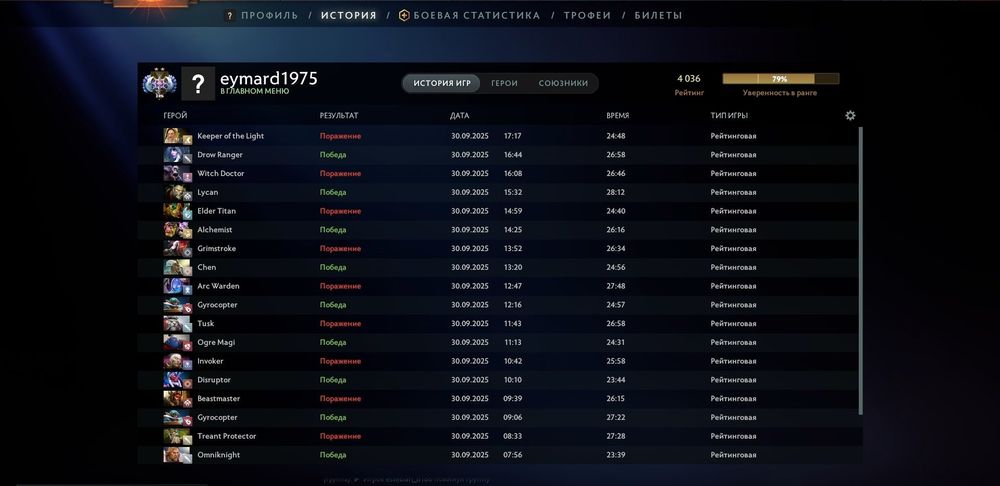Open the История tab
The width and height of the screenshot is (1000, 486).
(x=349, y=15)
